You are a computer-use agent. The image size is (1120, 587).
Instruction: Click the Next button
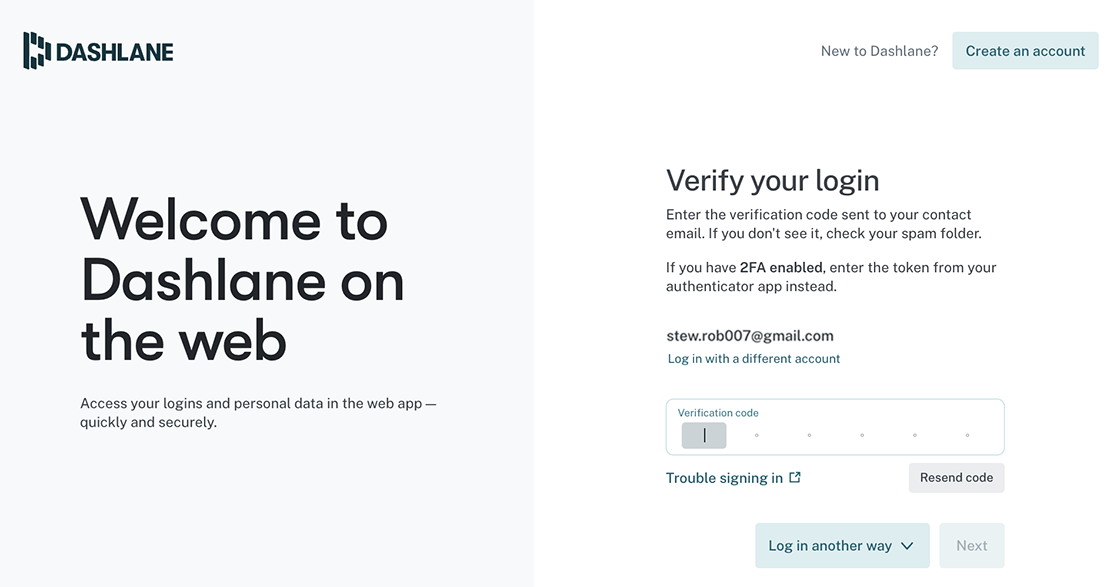pyautogui.click(x=971, y=546)
